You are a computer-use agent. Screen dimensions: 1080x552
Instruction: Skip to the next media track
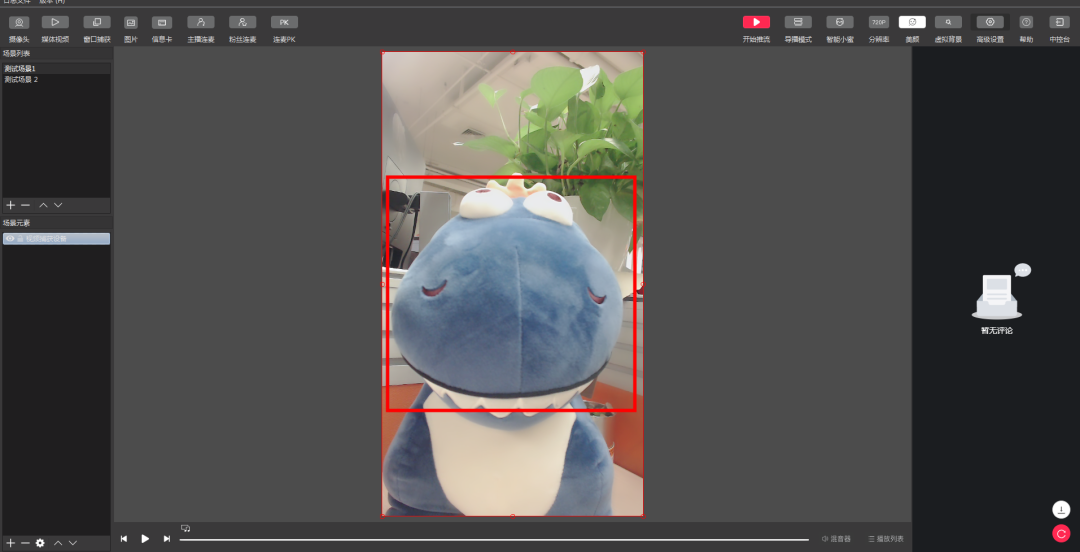pos(167,539)
